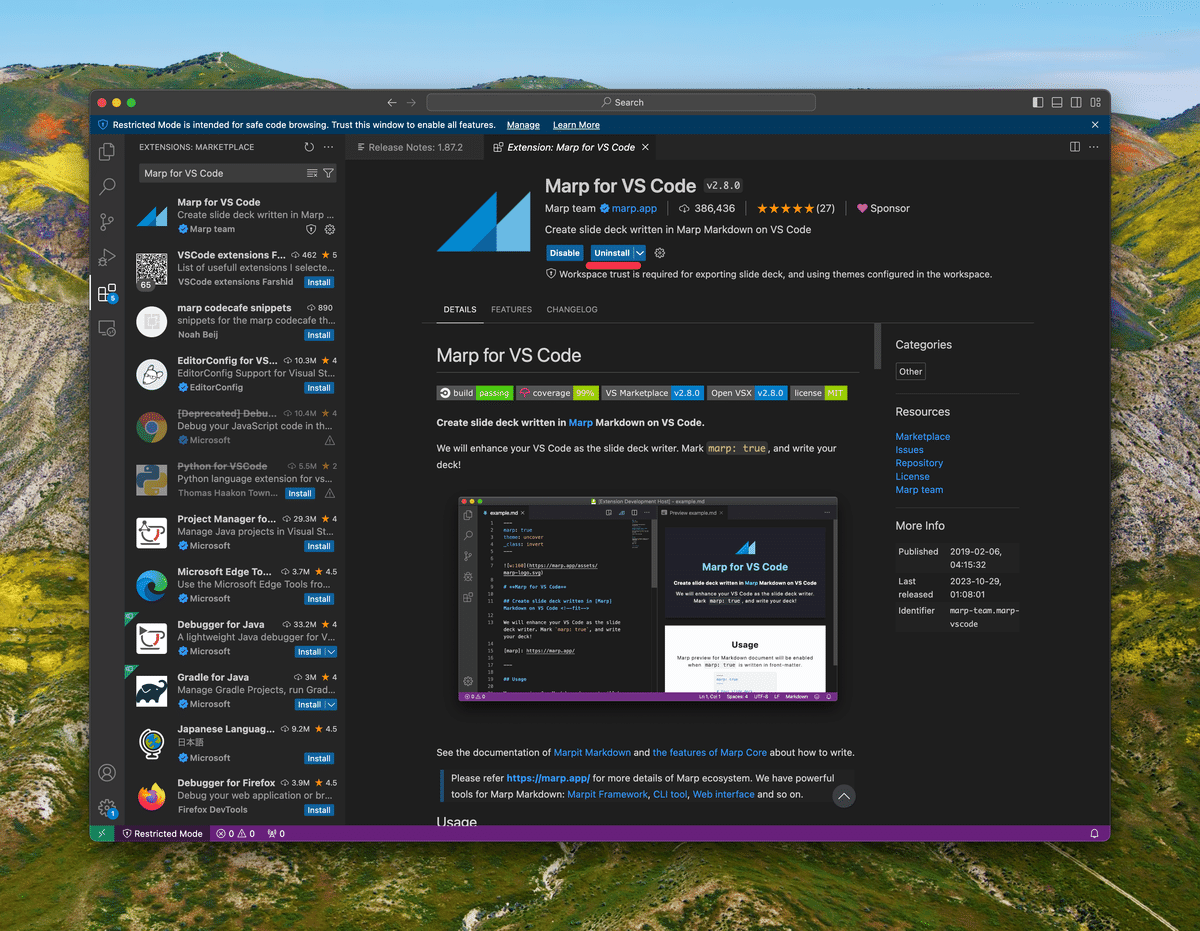Open Install dropdown for Gradle for Java
Viewport: 1200px width, 931px height.
click(x=331, y=705)
